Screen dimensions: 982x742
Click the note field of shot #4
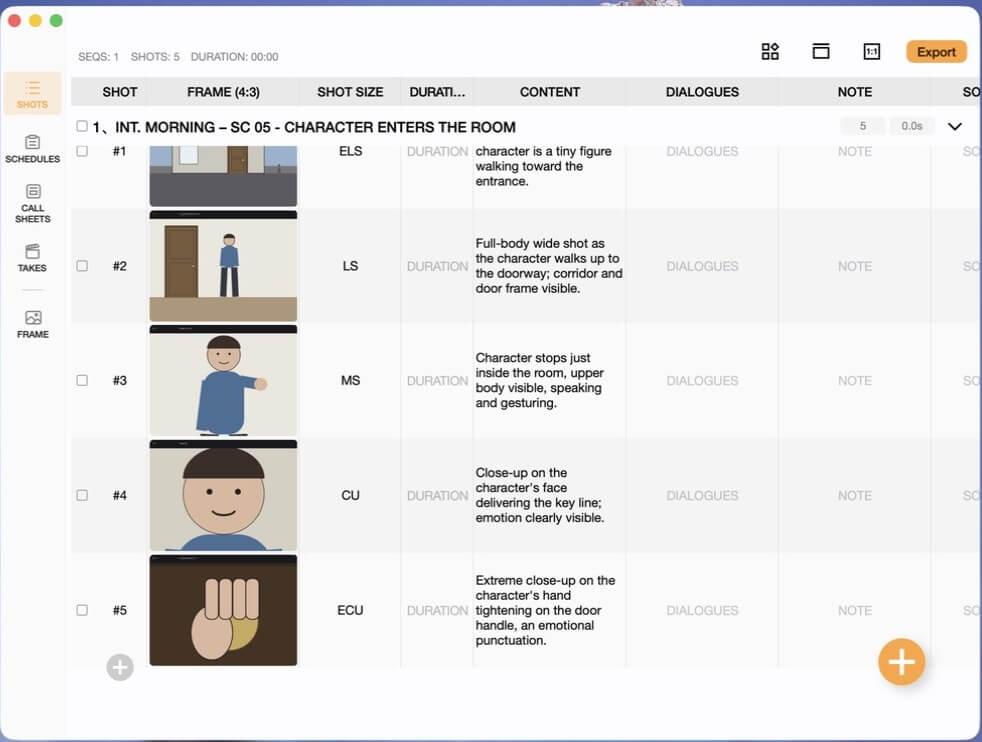[x=855, y=495]
